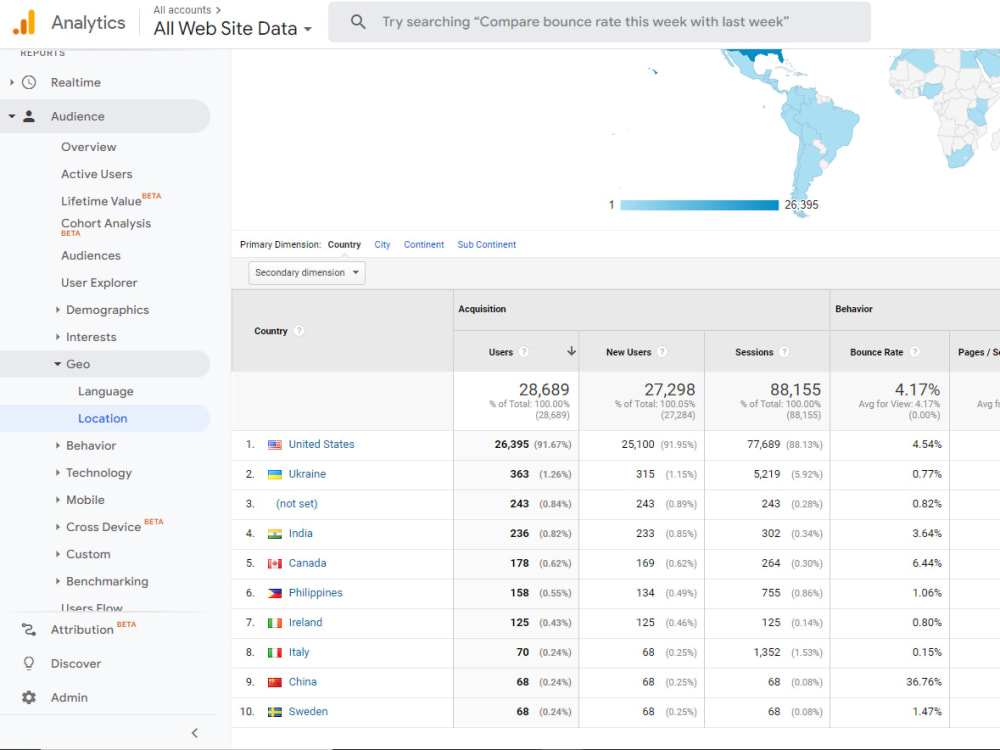This screenshot has height=750, width=1000.
Task: Open the Ukraine country link
Action: click(x=307, y=474)
